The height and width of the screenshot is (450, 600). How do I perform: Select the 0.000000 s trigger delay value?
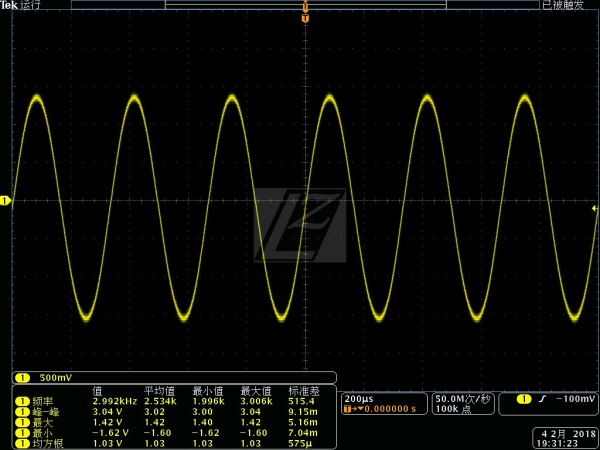point(390,409)
